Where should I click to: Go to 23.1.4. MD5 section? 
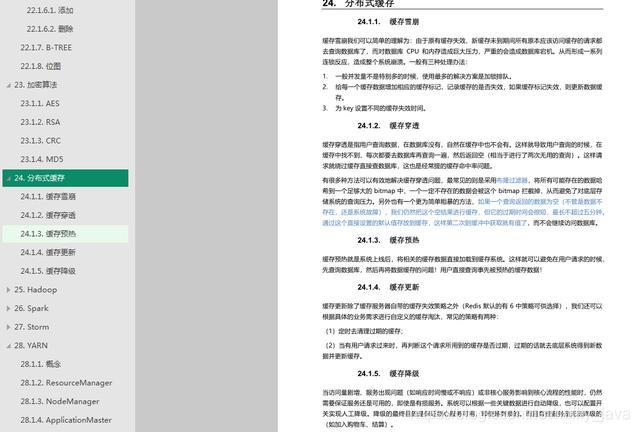tap(42, 159)
